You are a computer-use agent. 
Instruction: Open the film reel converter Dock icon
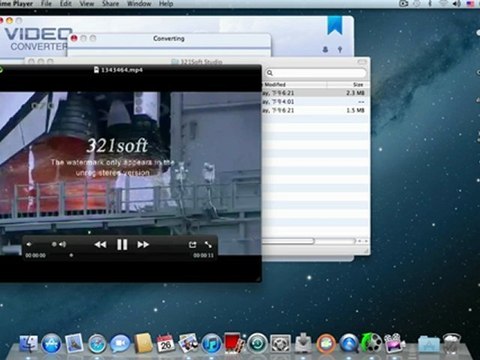(372, 343)
